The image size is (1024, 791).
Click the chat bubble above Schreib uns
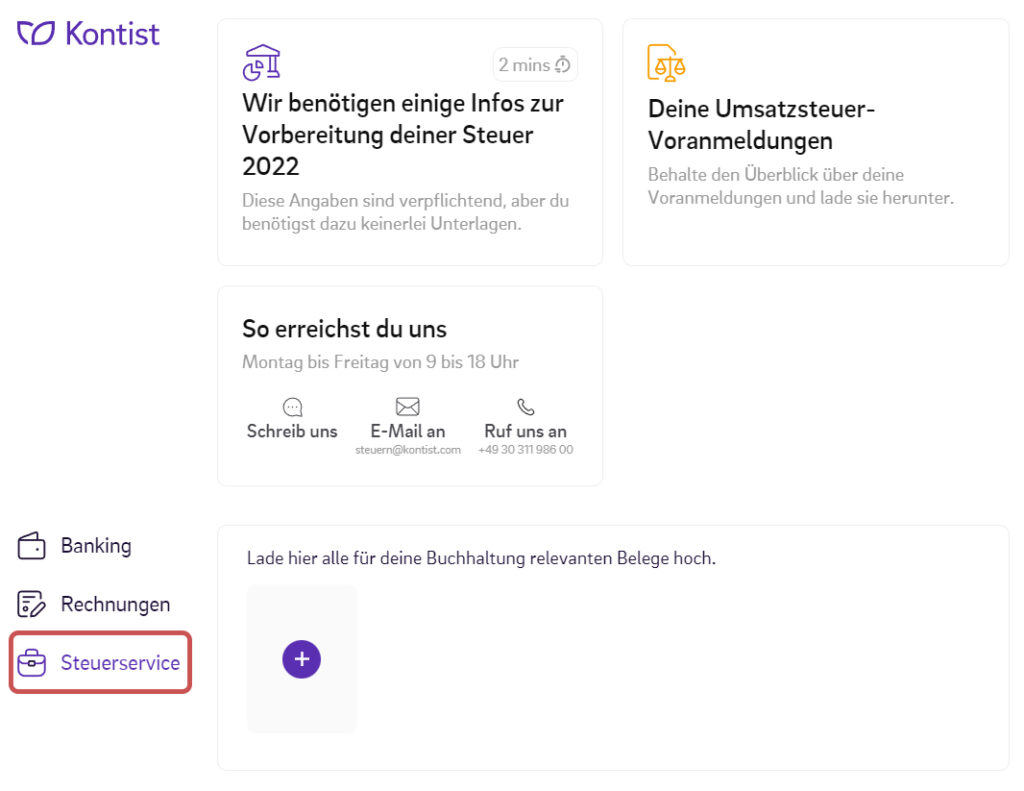click(291, 407)
